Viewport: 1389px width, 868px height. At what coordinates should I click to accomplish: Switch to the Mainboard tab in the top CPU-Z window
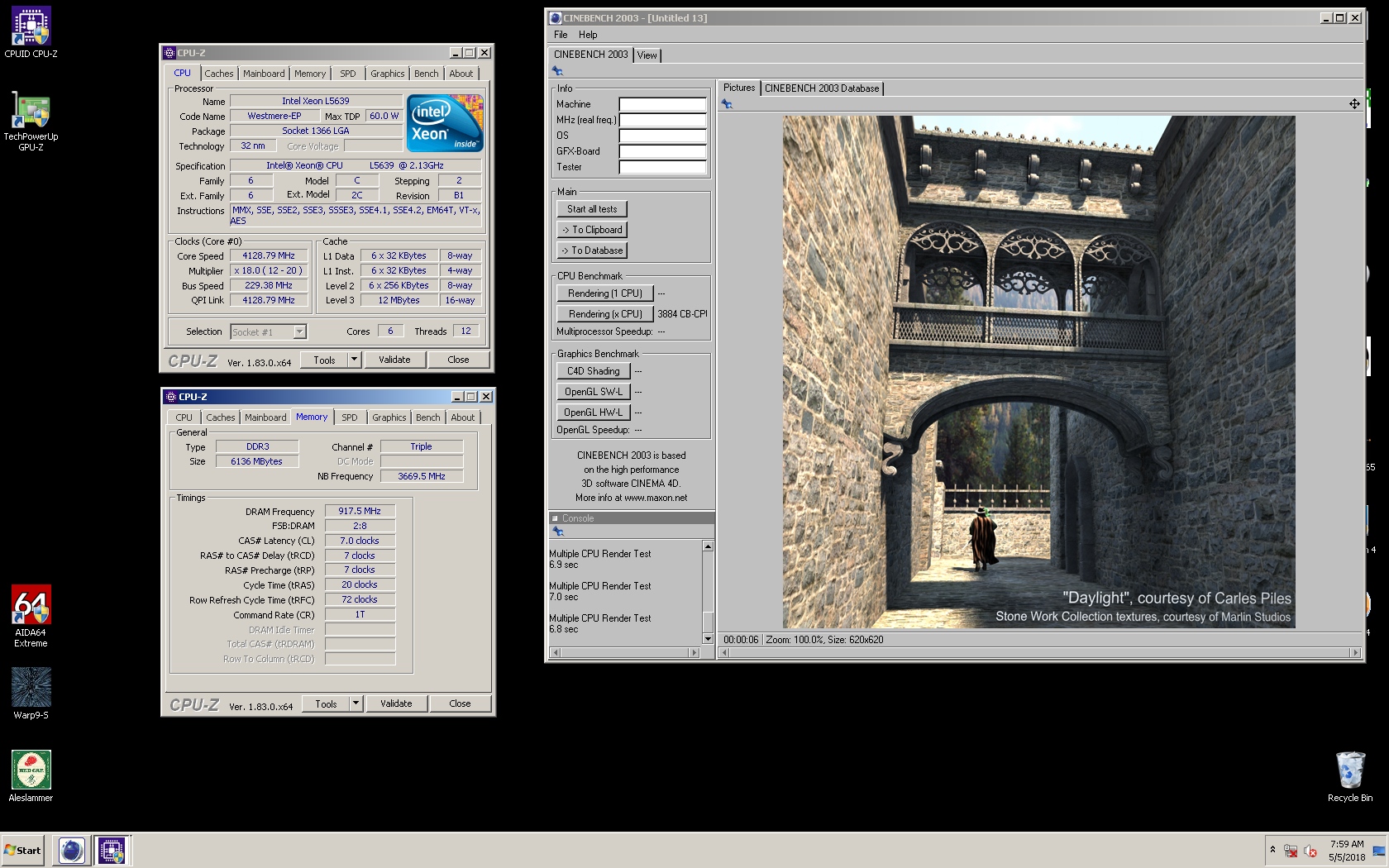click(x=264, y=74)
